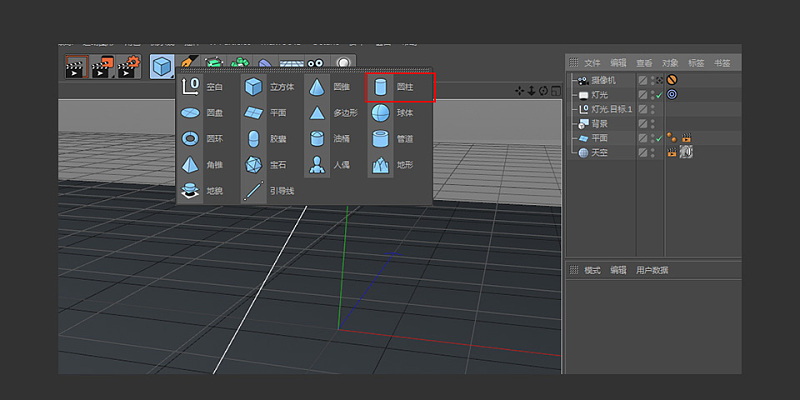Viewport: 800px width, 400px height.
Task: Toggle the green enable checkmark on 灯光
Action: [x=657, y=95]
